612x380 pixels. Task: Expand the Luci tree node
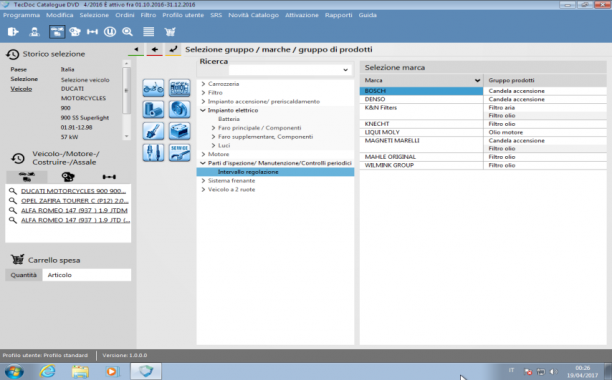point(213,146)
